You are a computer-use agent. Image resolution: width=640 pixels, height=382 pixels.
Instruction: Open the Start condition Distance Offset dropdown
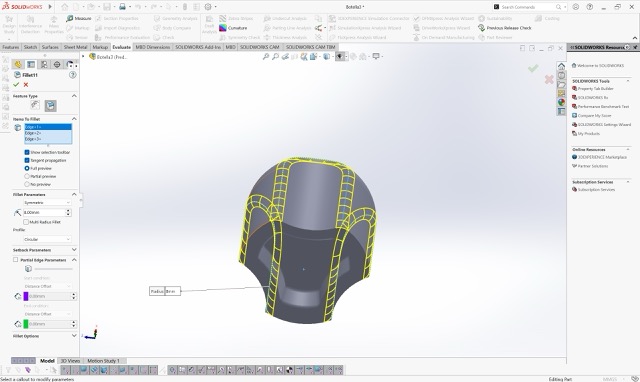[47, 286]
